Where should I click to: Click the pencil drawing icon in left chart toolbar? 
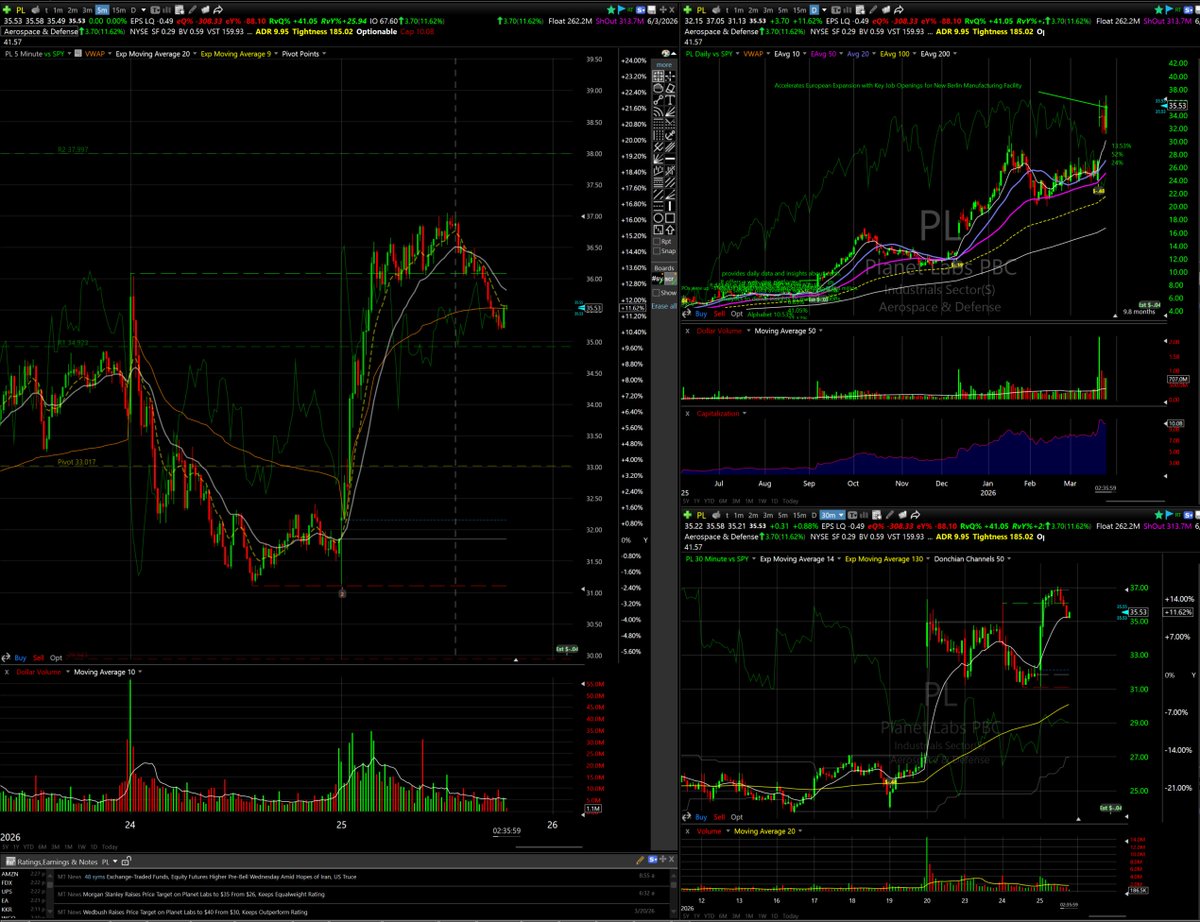[192, 10]
